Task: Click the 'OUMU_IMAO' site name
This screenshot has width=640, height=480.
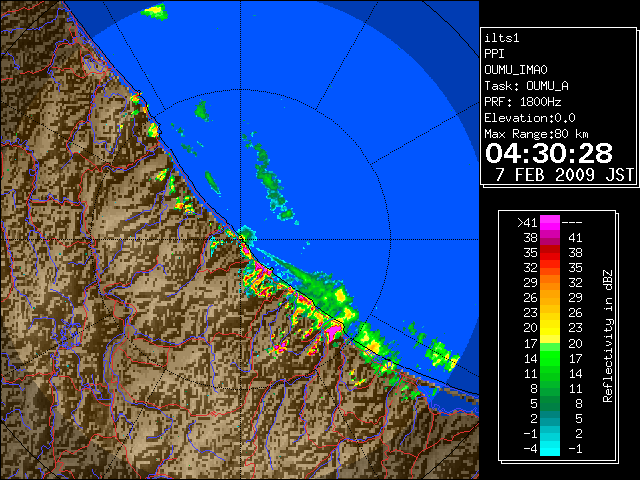Action: 516,70
